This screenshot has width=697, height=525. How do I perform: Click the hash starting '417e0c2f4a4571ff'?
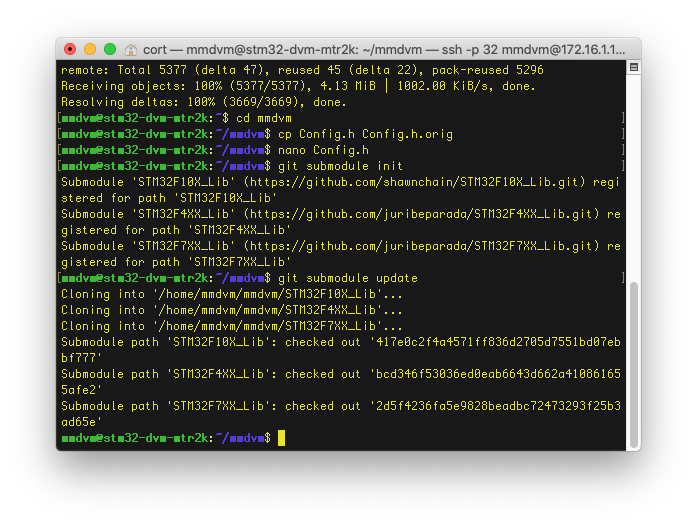point(498,342)
